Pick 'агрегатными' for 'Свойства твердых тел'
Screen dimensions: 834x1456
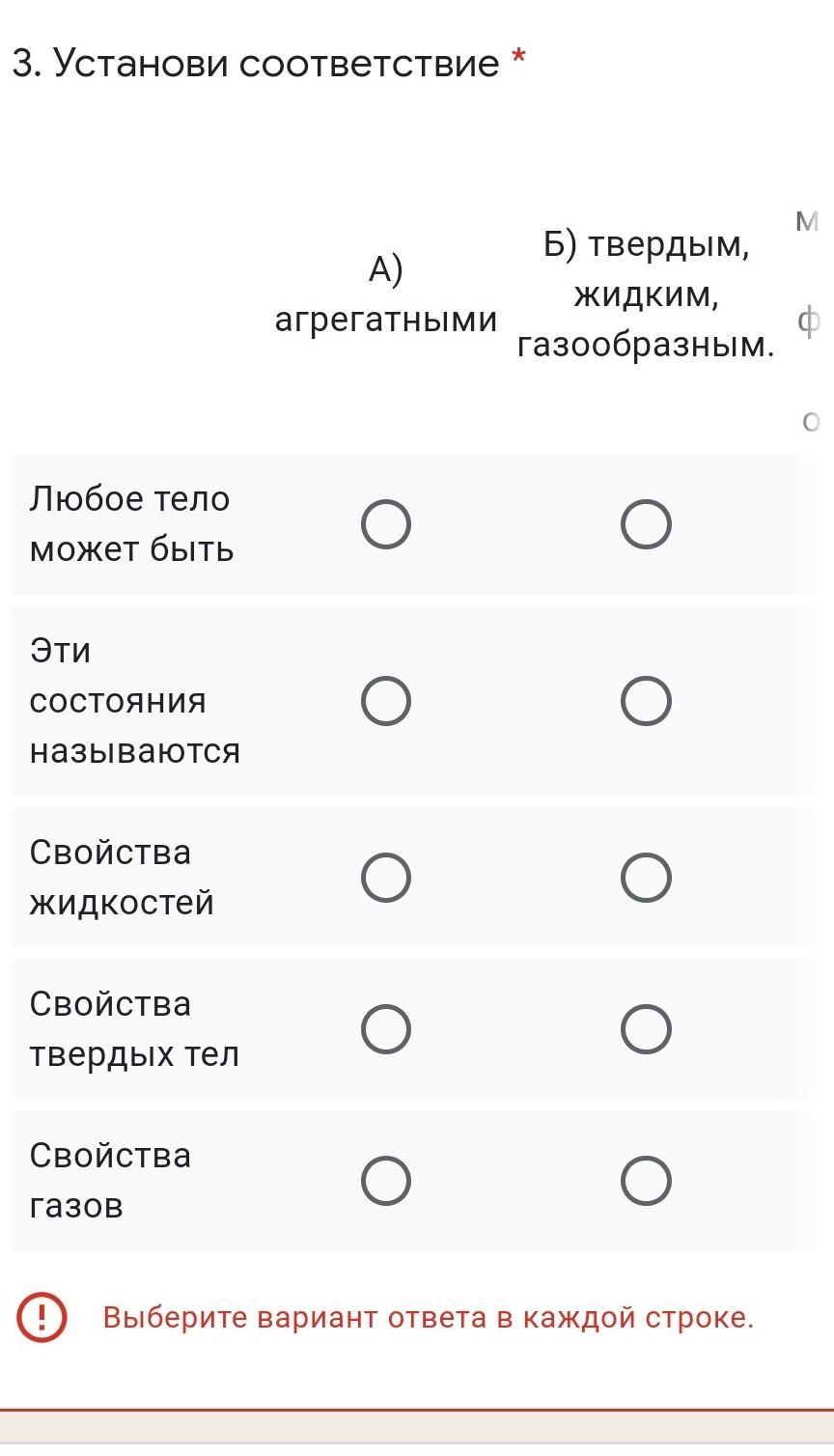tap(386, 1029)
